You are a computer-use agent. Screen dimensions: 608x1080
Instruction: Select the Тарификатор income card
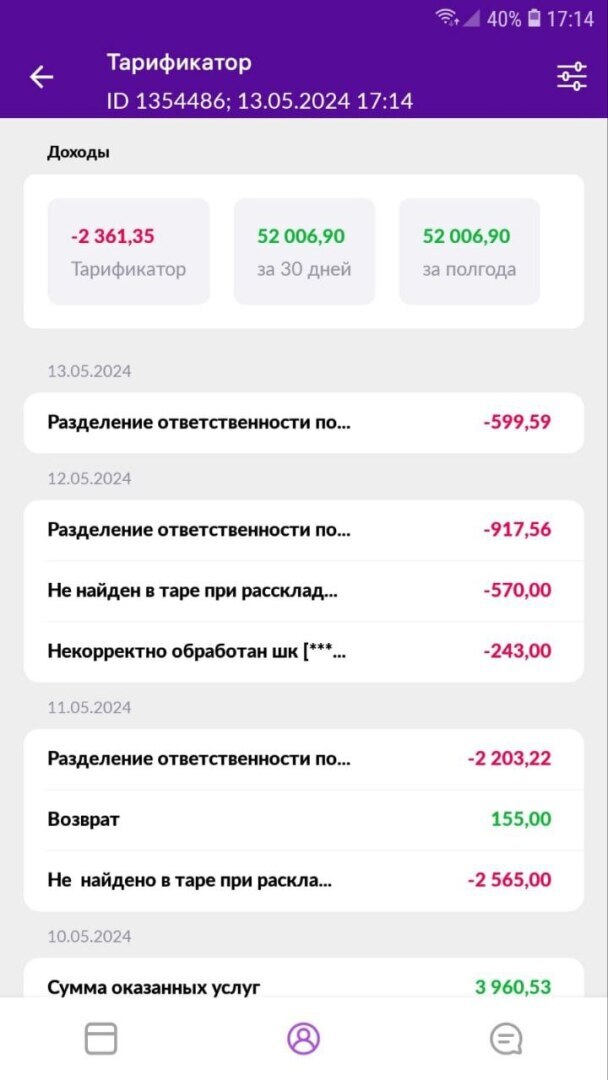(128, 251)
